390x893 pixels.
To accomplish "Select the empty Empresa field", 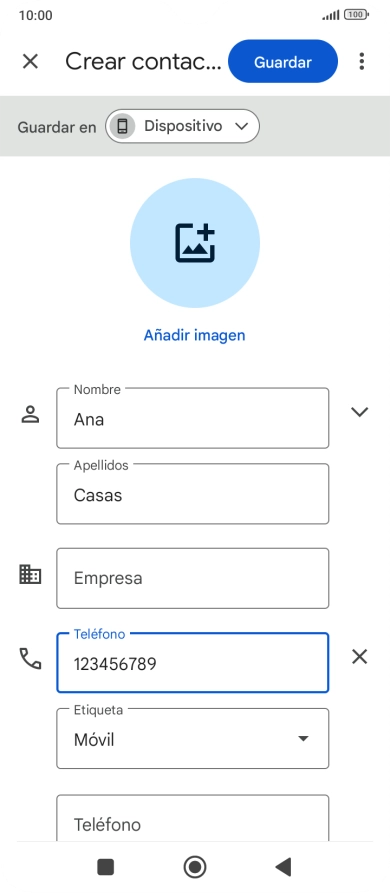I will [192, 578].
